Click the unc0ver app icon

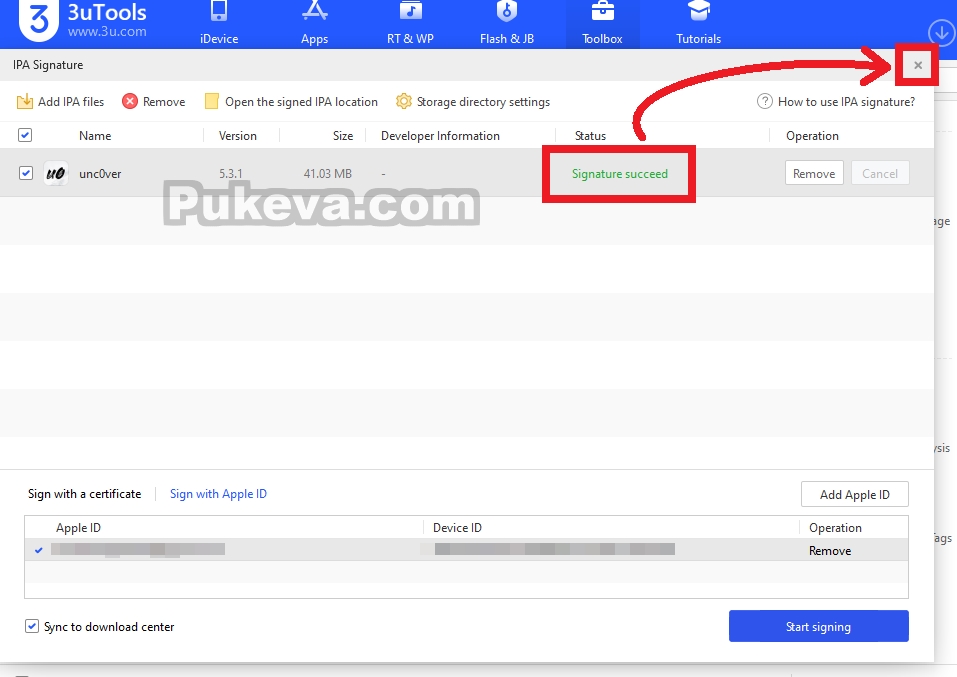[x=56, y=173]
